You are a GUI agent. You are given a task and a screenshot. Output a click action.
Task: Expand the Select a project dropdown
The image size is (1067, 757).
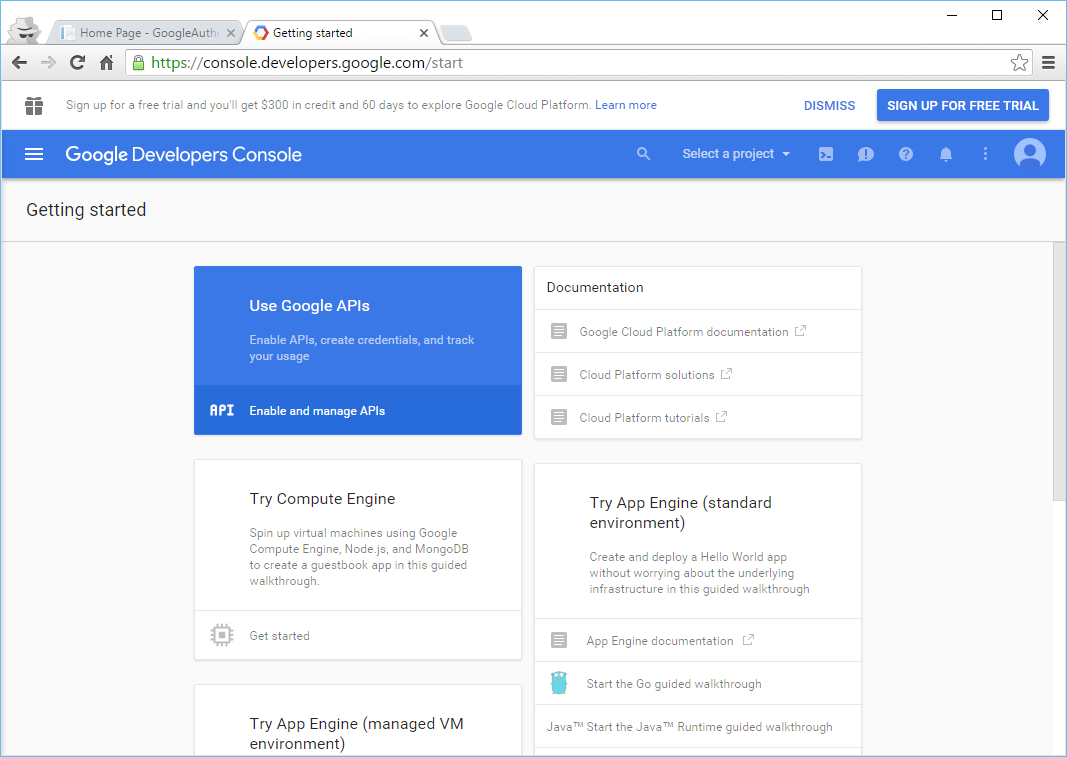[x=736, y=154]
